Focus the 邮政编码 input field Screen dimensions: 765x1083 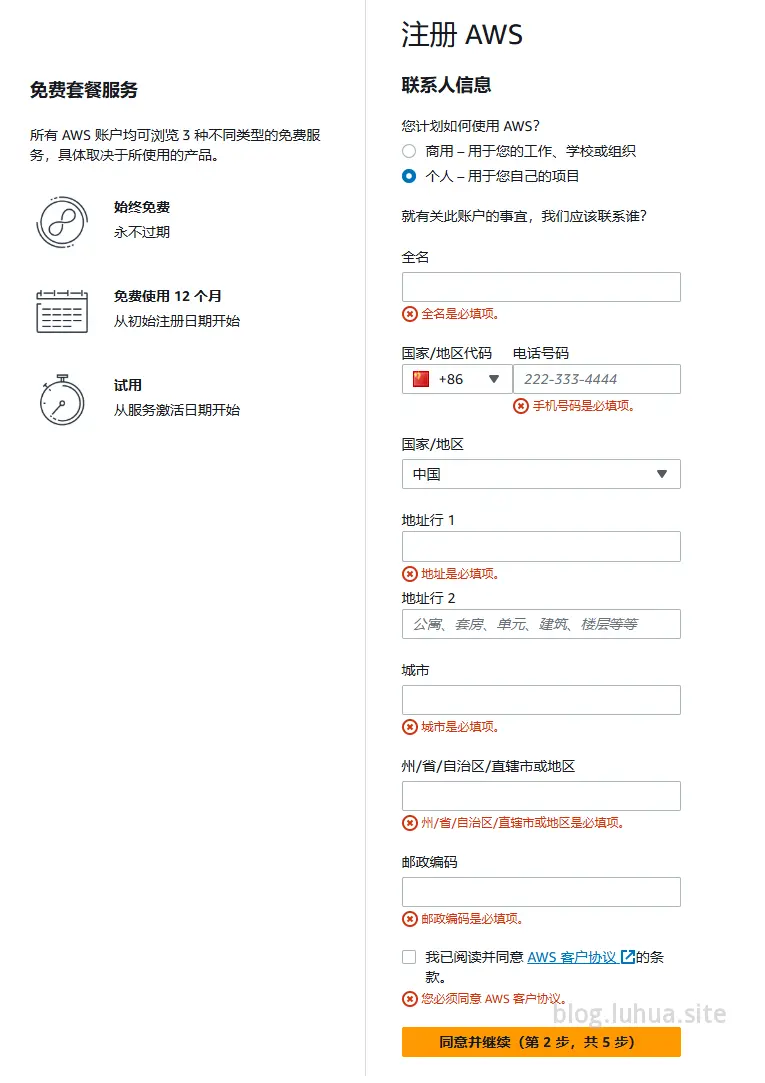541,892
